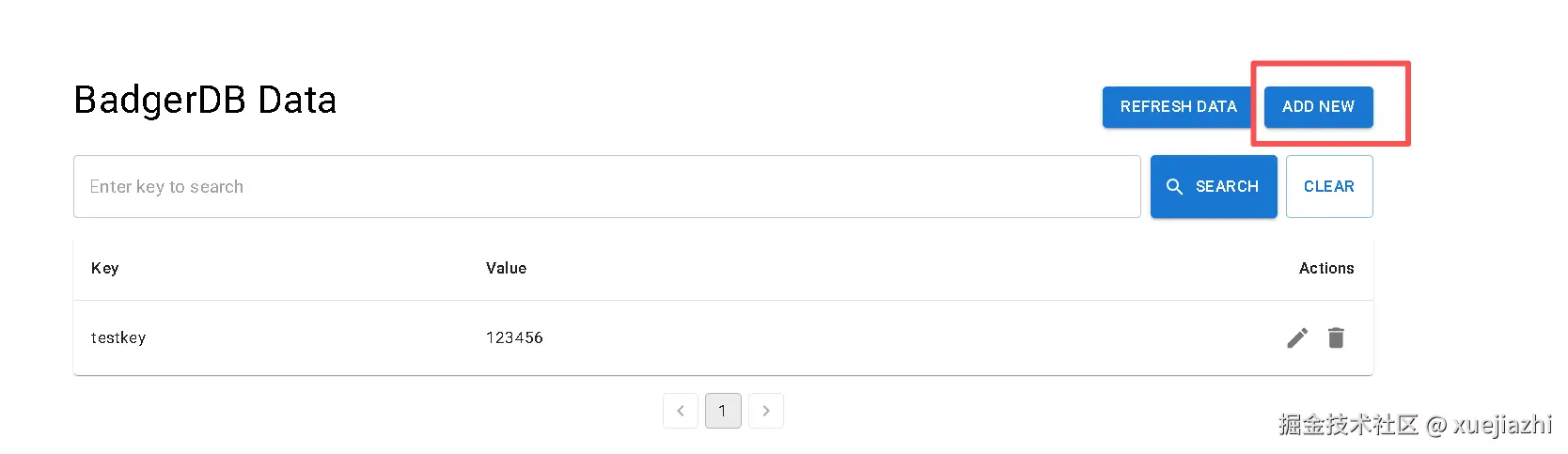This screenshot has width=1568, height=454.
Task: Click the xuejiazhi author name
Action: 1502,425
